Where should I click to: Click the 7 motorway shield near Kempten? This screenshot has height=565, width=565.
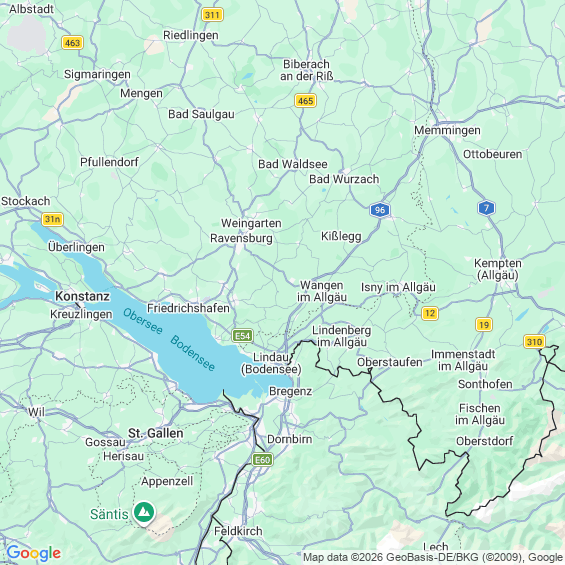(486, 208)
